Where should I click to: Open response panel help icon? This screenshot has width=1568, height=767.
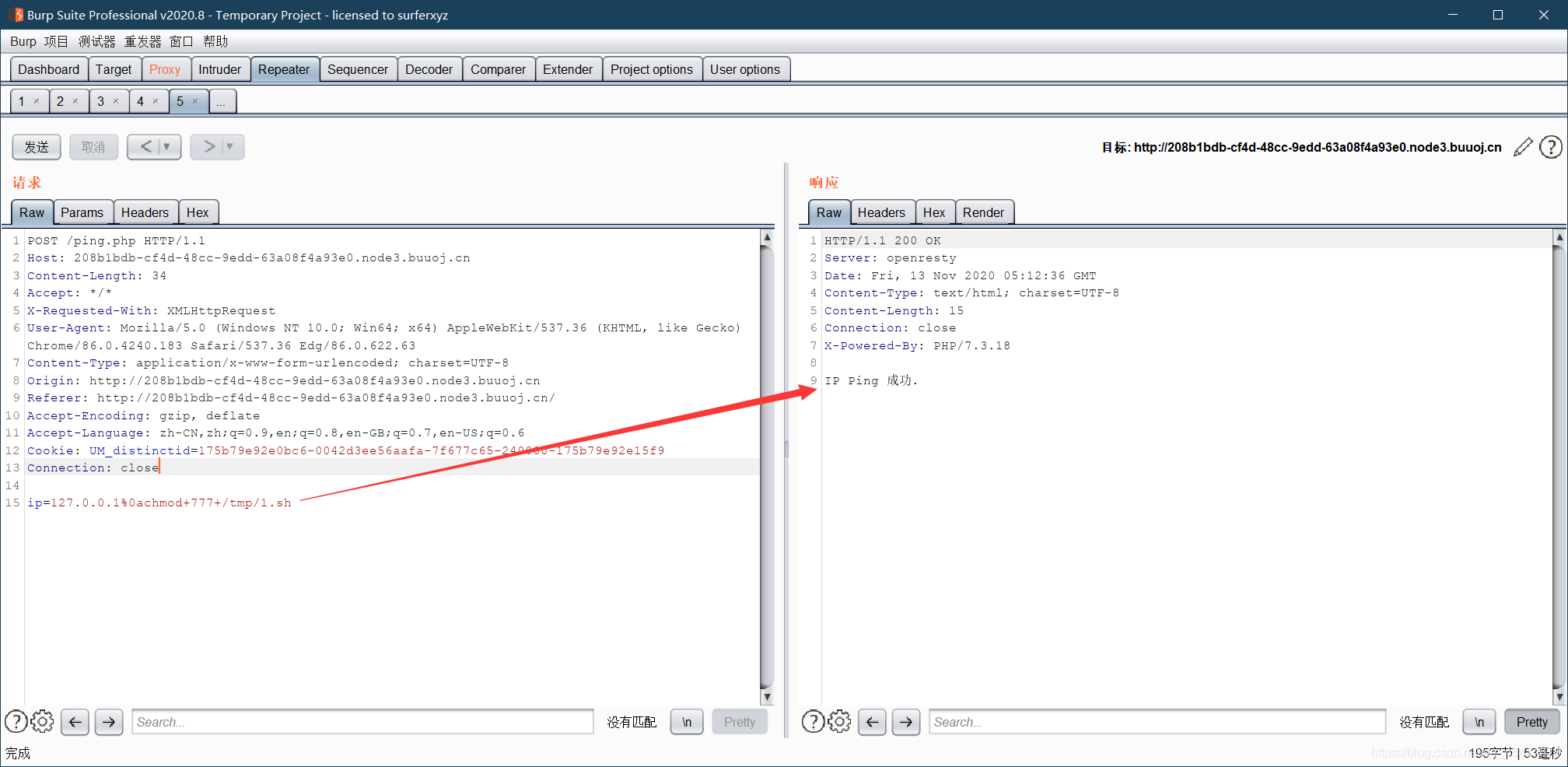(x=813, y=722)
